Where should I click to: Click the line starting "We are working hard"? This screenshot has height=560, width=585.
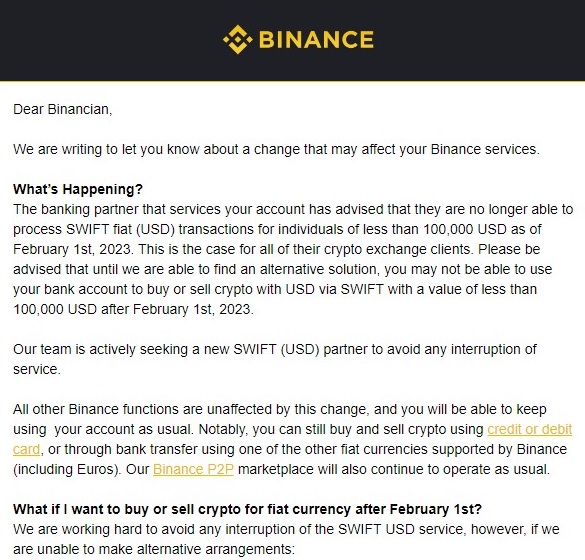[x=286, y=529]
